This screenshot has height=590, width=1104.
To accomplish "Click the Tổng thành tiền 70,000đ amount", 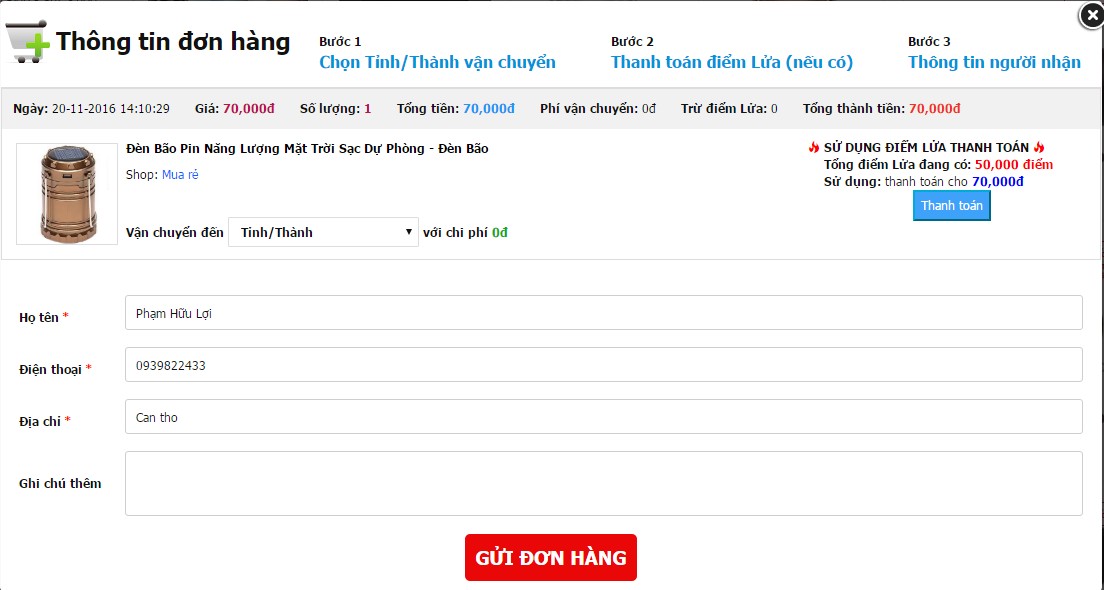I will 934,108.
